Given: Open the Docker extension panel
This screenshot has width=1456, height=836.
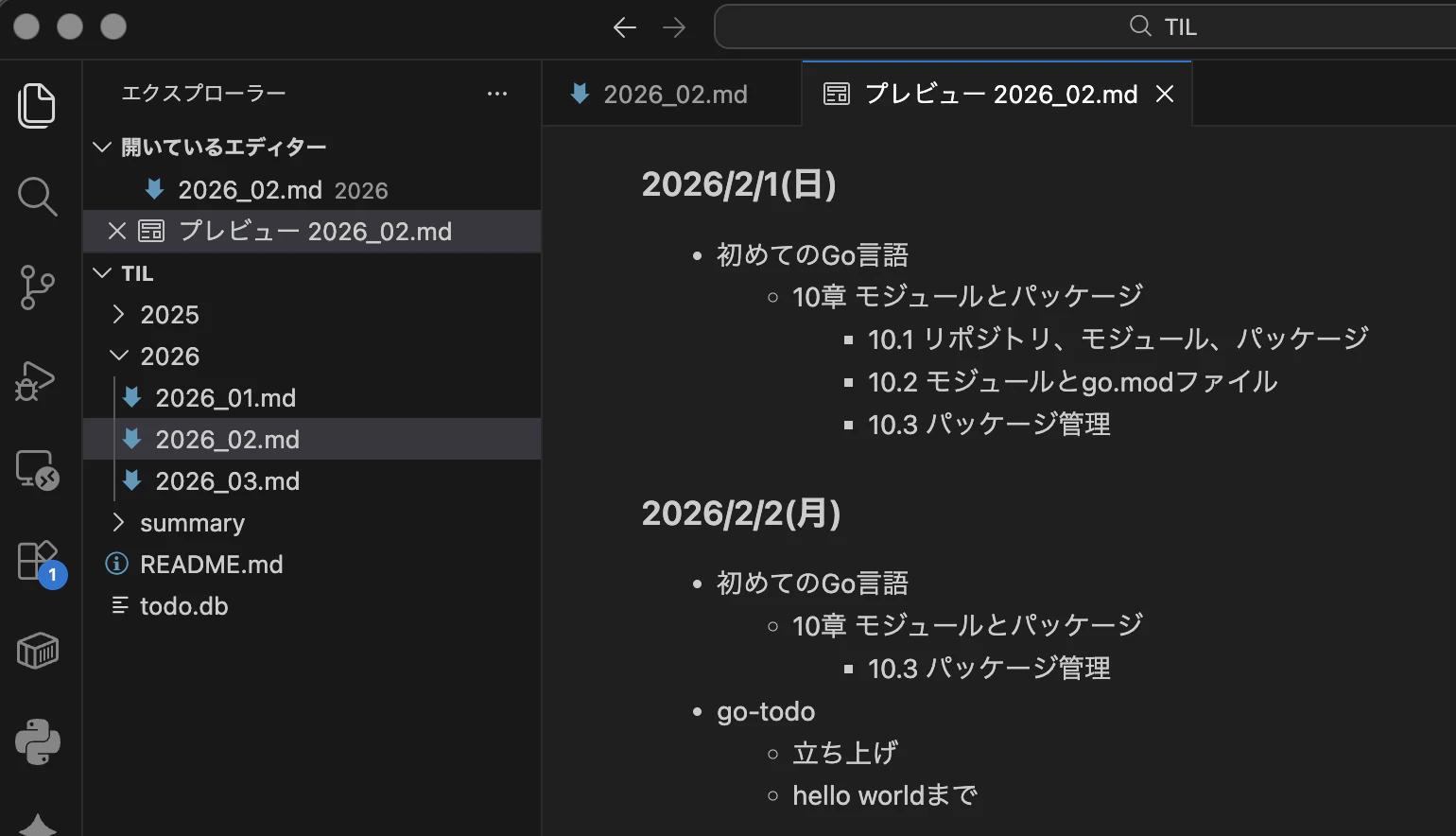Looking at the screenshot, I should tap(37, 651).
